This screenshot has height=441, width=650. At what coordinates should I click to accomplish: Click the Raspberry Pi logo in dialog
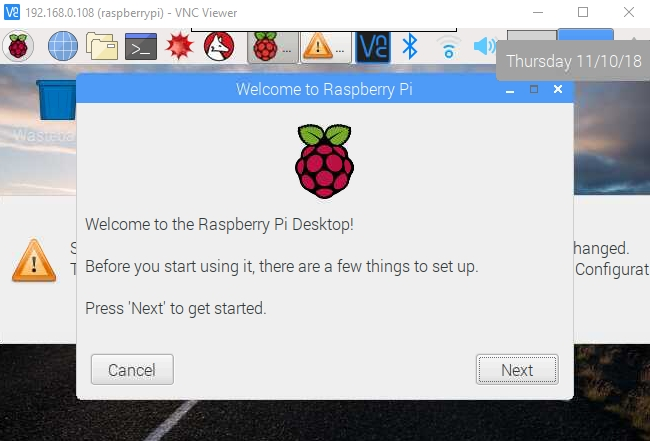point(325,161)
